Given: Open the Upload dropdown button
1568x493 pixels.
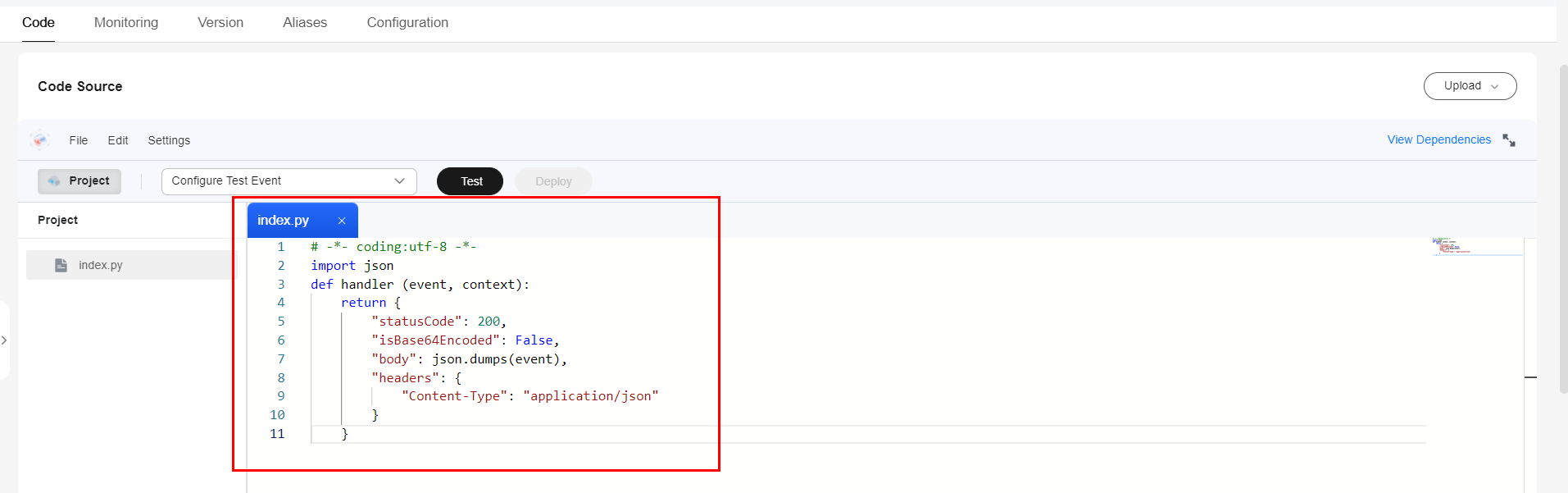Looking at the screenshot, I should pos(1470,86).
